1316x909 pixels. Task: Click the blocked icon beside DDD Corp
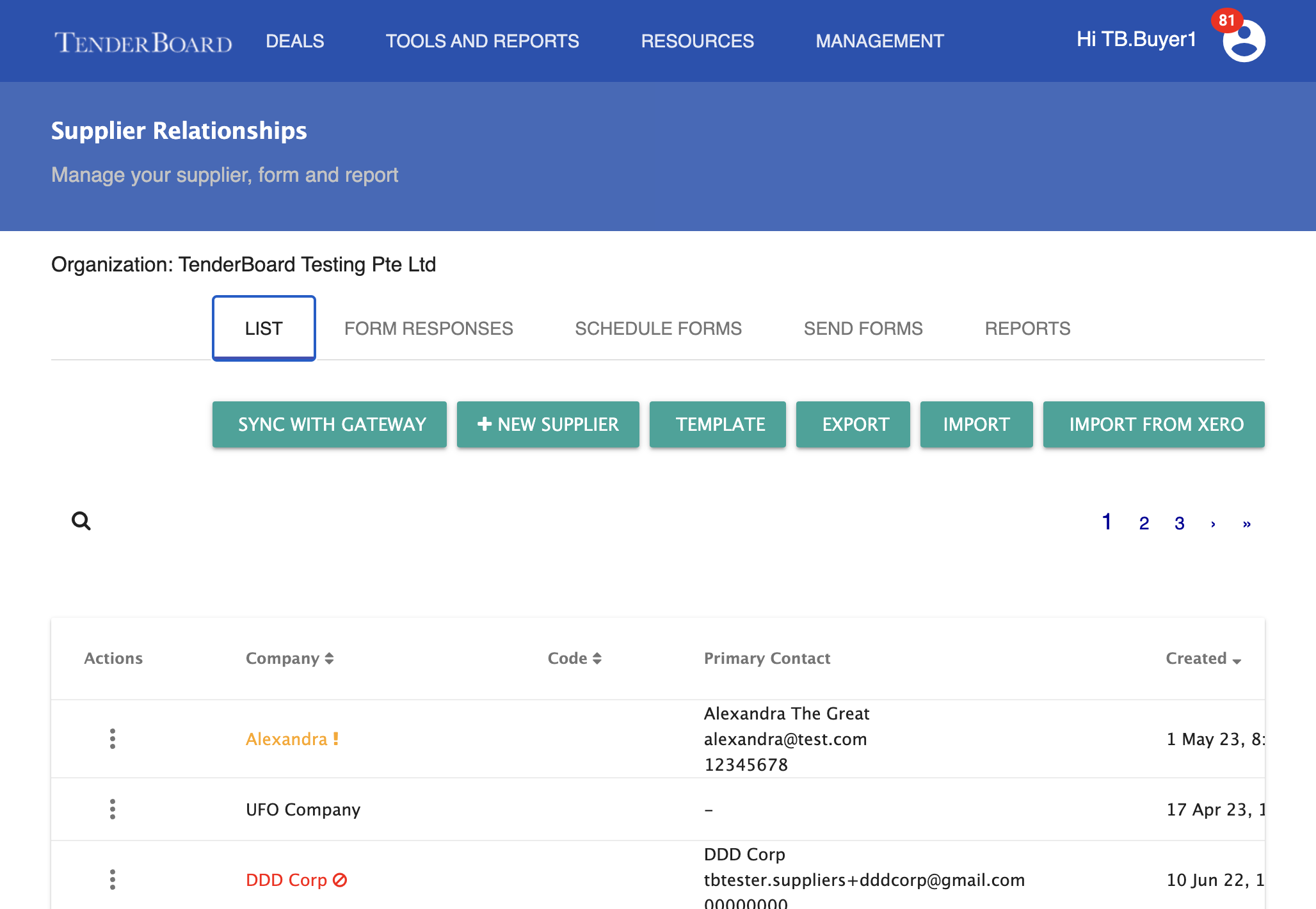point(340,880)
